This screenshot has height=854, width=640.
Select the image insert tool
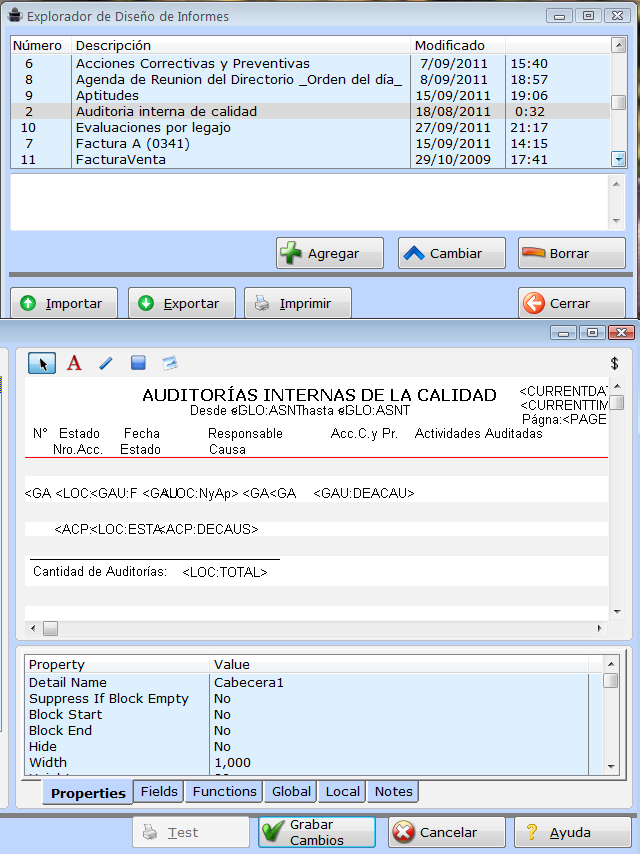tap(170, 363)
